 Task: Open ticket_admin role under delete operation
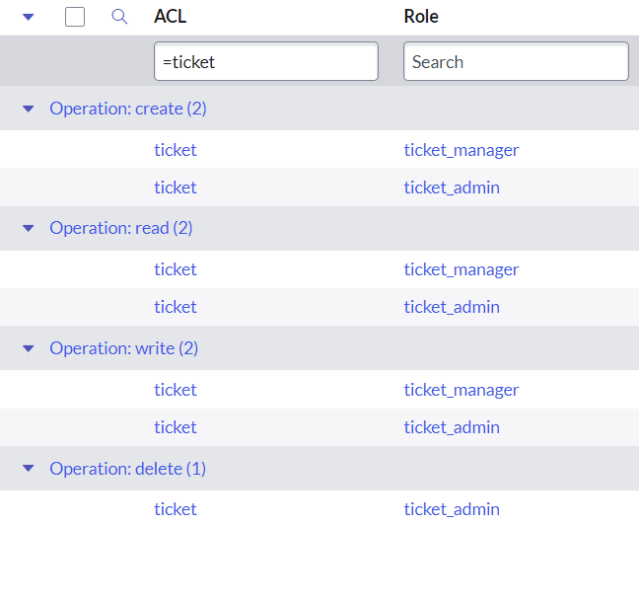click(x=451, y=509)
